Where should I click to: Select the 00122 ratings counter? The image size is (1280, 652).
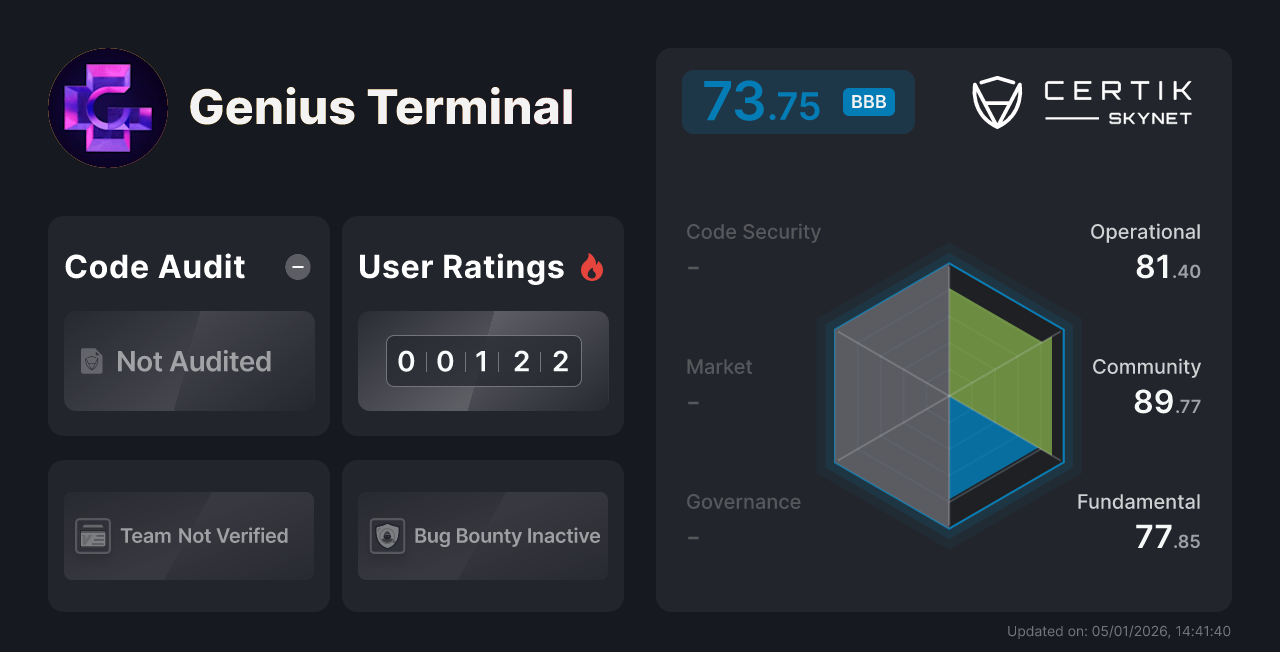click(483, 361)
